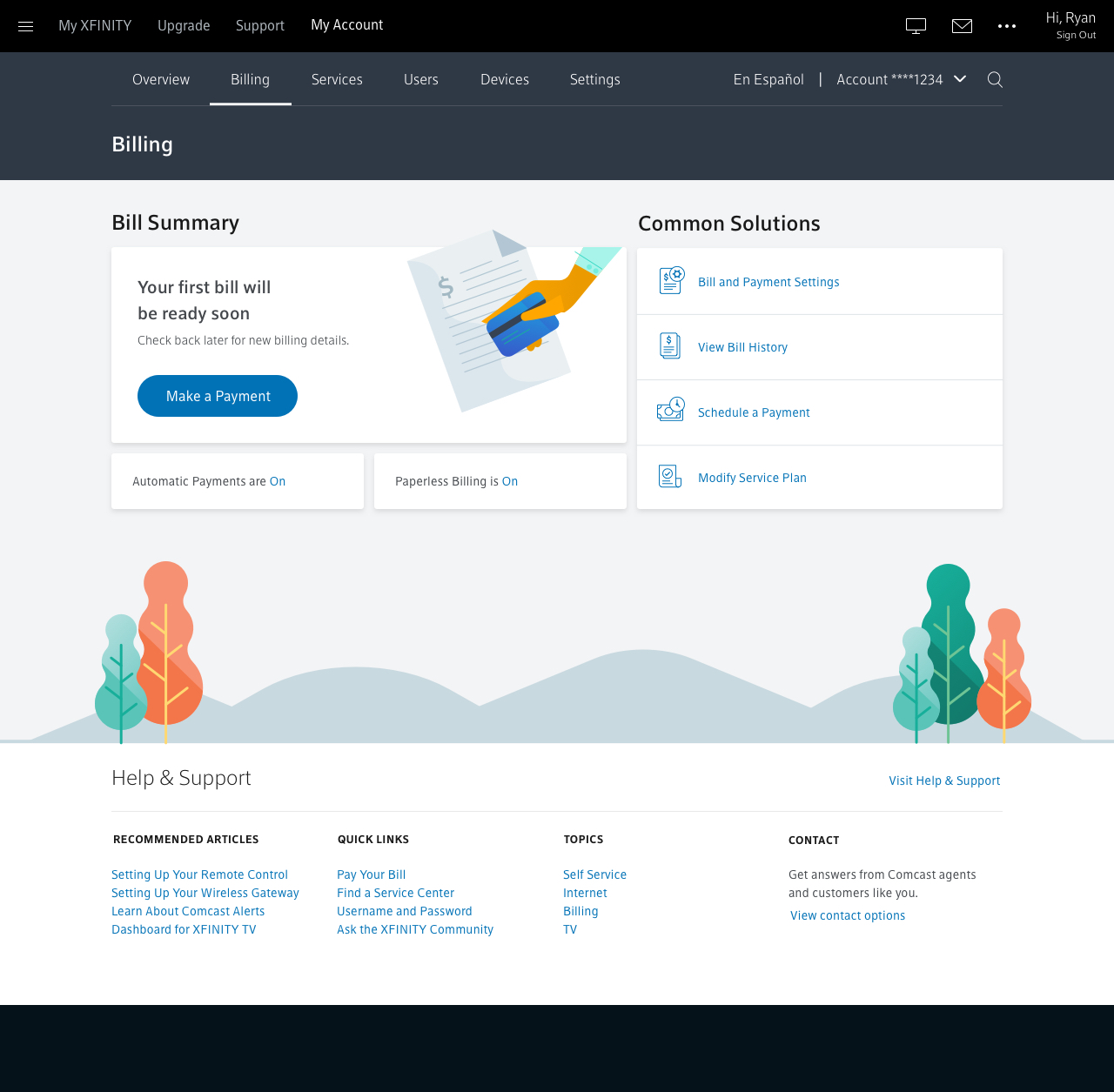Click the Account ****1234 label
Image resolution: width=1114 pixels, height=1092 pixels.
(889, 79)
